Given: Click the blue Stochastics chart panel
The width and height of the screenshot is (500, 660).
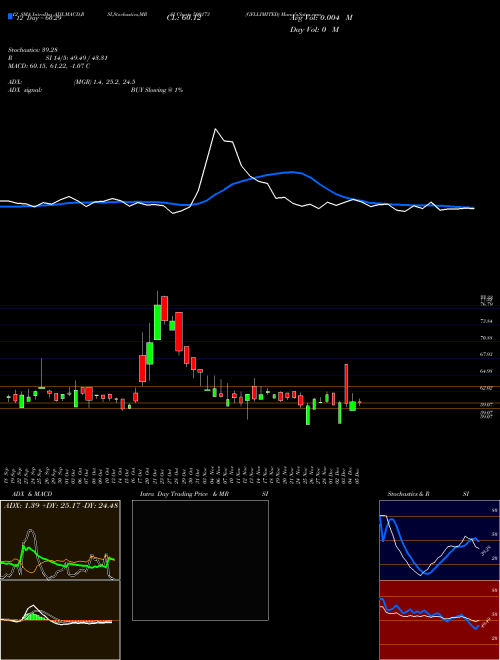Looking at the screenshot, I should pyautogui.click(x=439, y=540).
